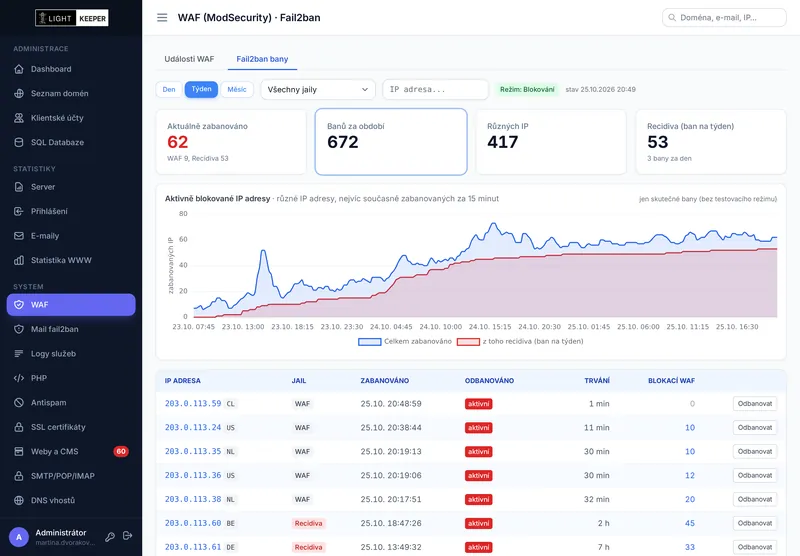Click the shield icon on WAF item

pos(19,305)
